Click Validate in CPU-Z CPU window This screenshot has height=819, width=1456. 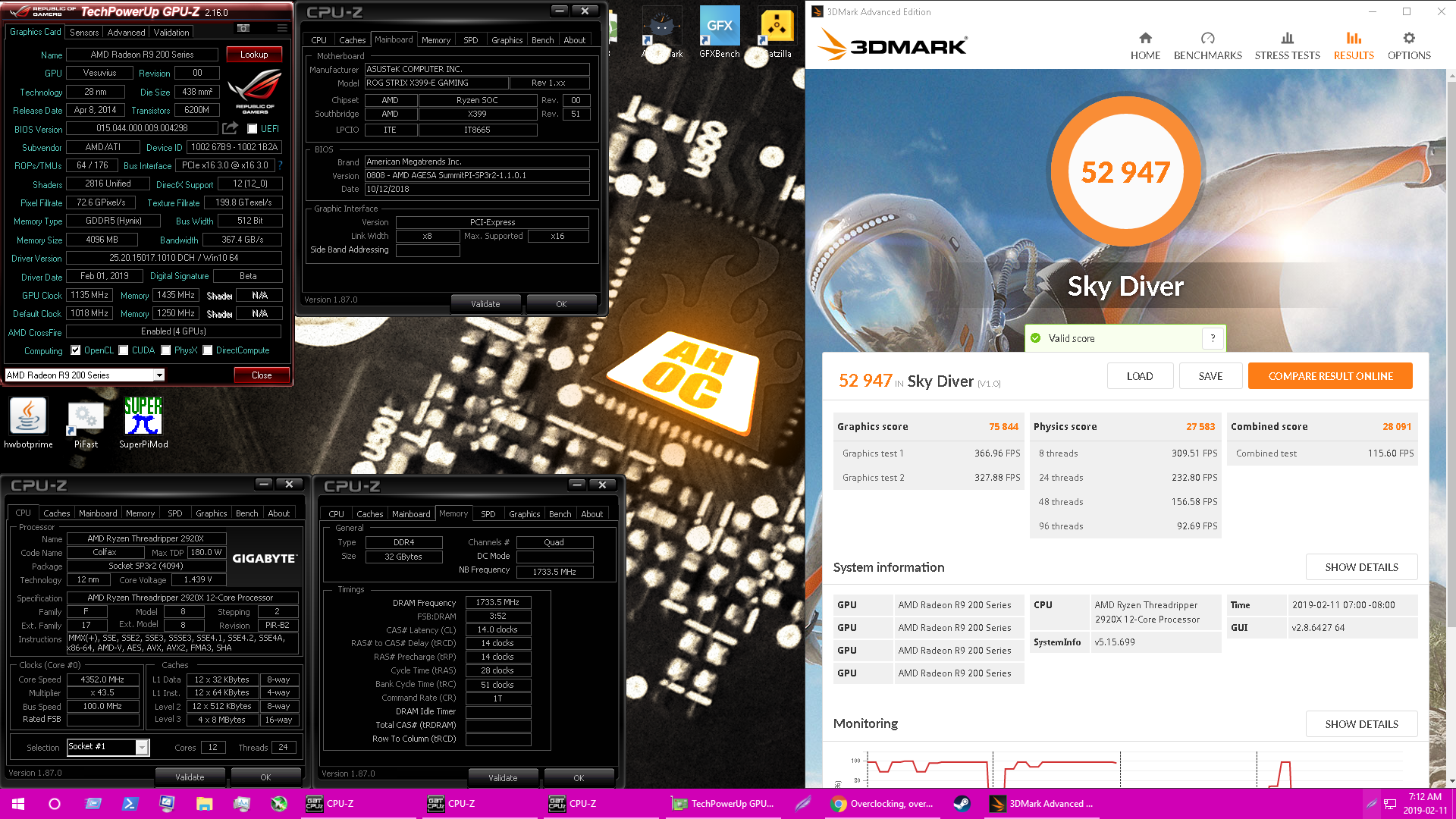pyautogui.click(x=190, y=777)
